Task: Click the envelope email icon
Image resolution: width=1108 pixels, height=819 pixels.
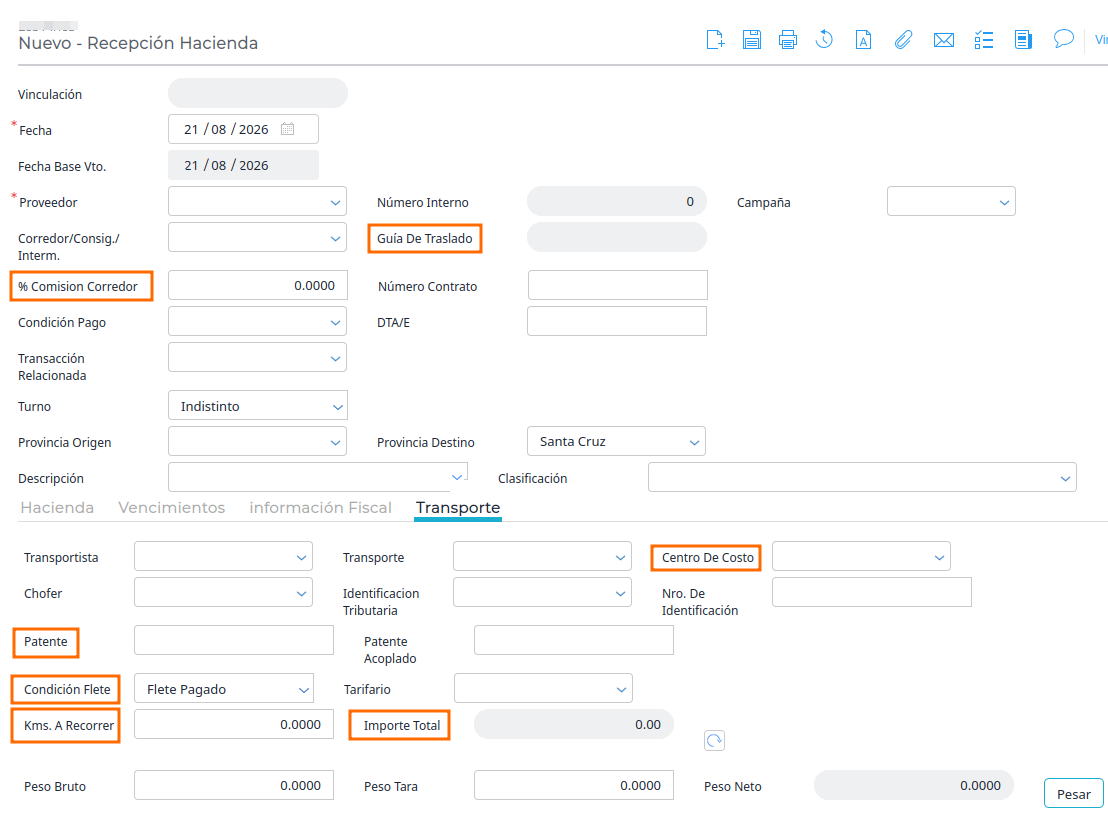Action: (x=944, y=40)
